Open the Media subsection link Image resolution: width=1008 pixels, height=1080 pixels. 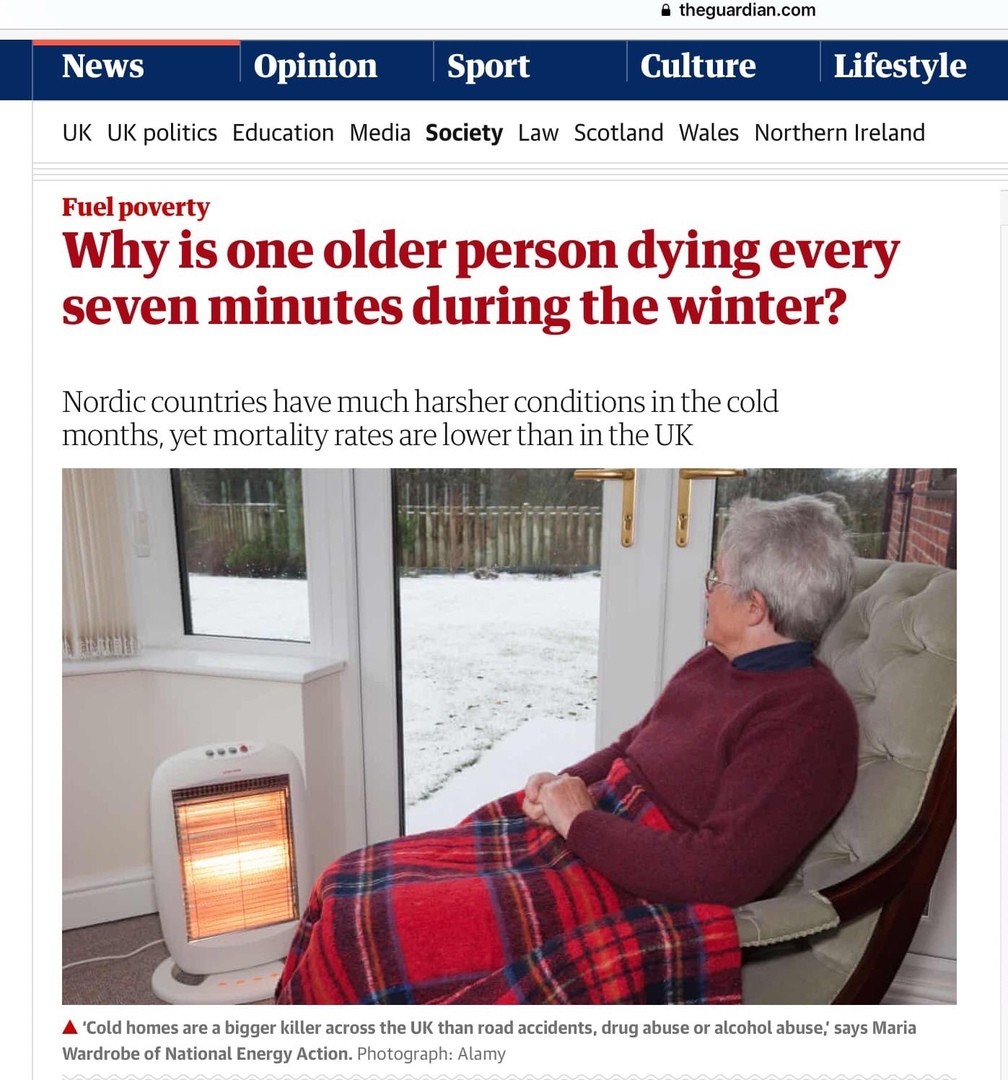coord(380,132)
